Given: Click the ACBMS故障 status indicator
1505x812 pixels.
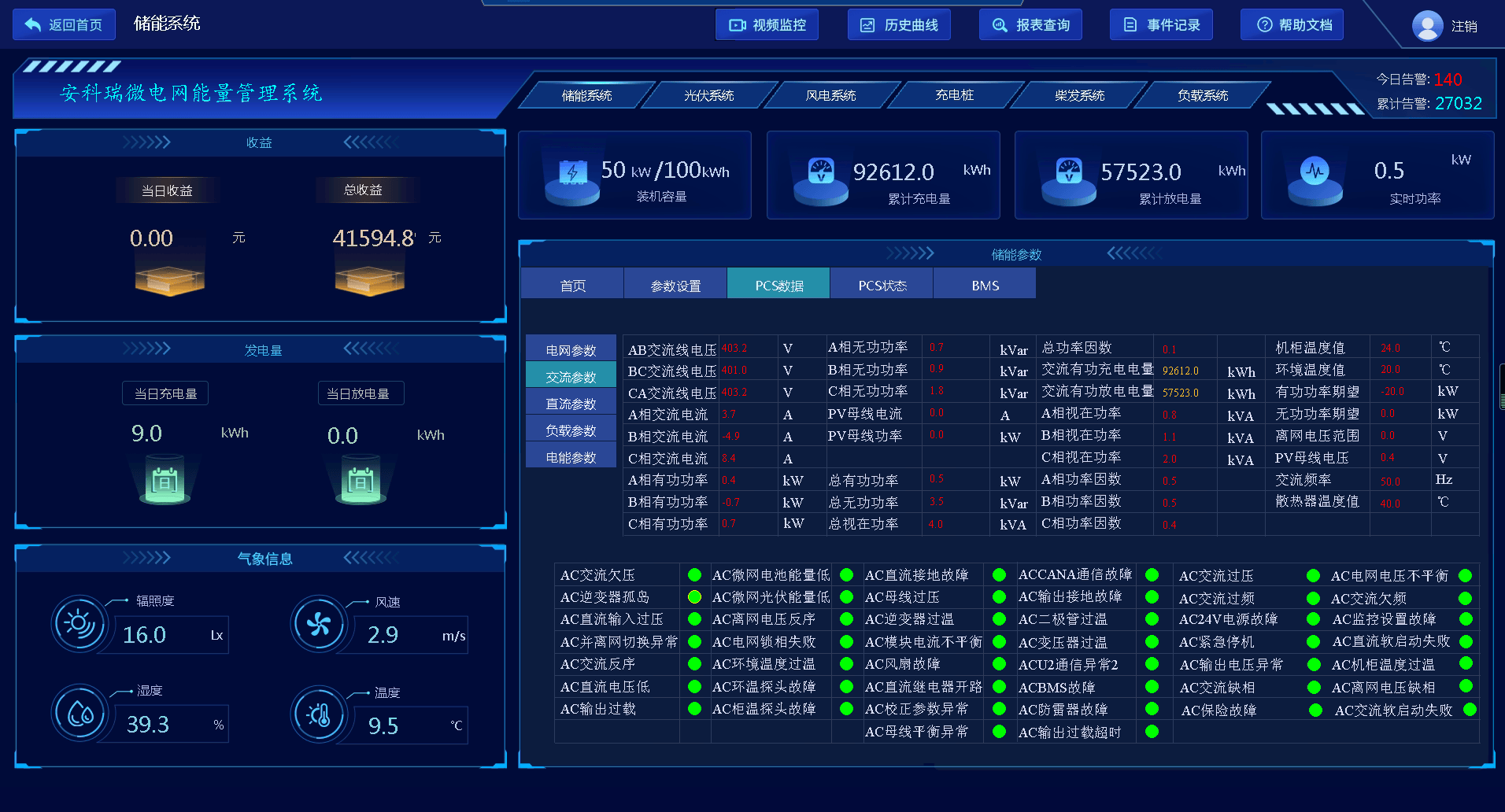Looking at the screenshot, I should pyautogui.click(x=1152, y=687).
